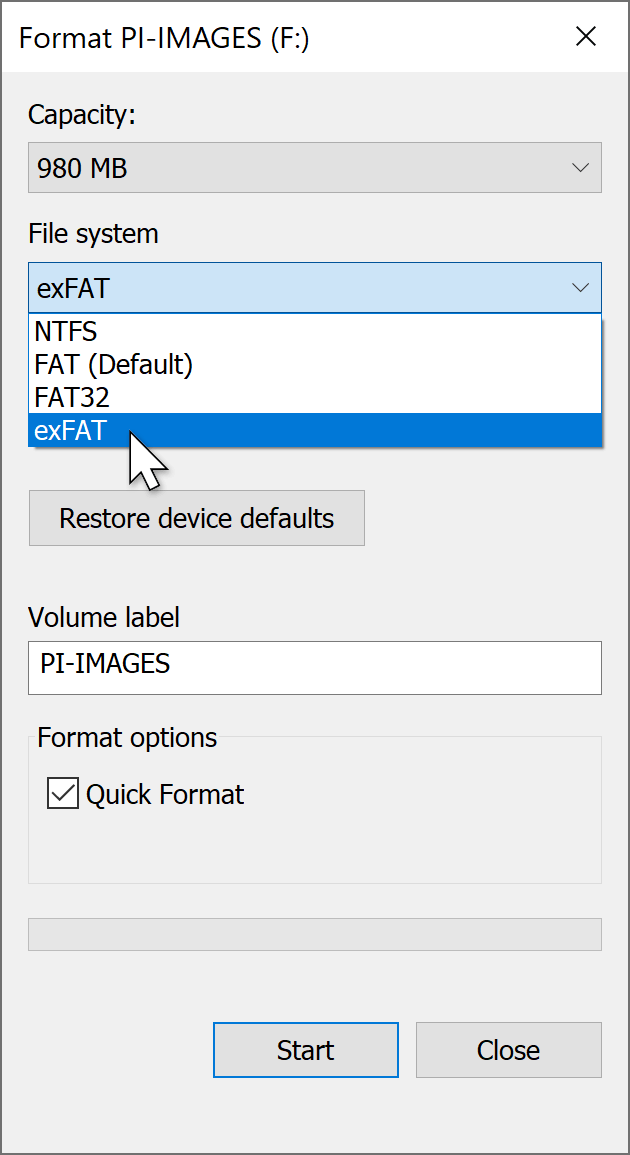Select NTFS from the file system list
Viewport: 630px width, 1155px height.
tap(66, 331)
